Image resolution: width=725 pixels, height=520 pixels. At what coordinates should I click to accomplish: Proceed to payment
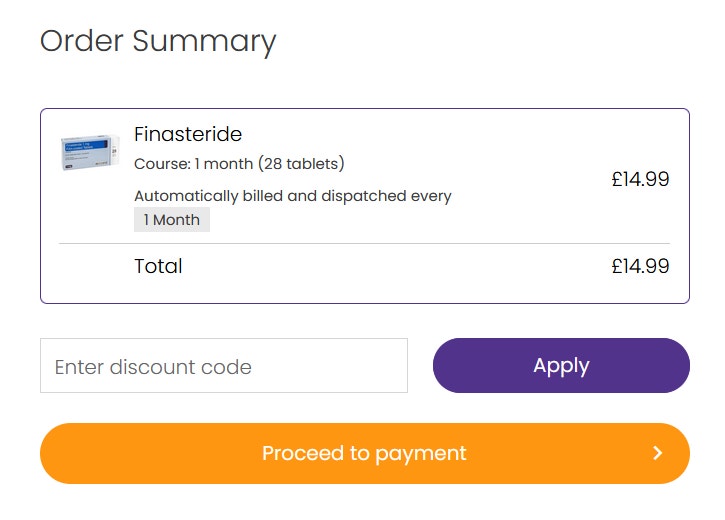tap(365, 453)
